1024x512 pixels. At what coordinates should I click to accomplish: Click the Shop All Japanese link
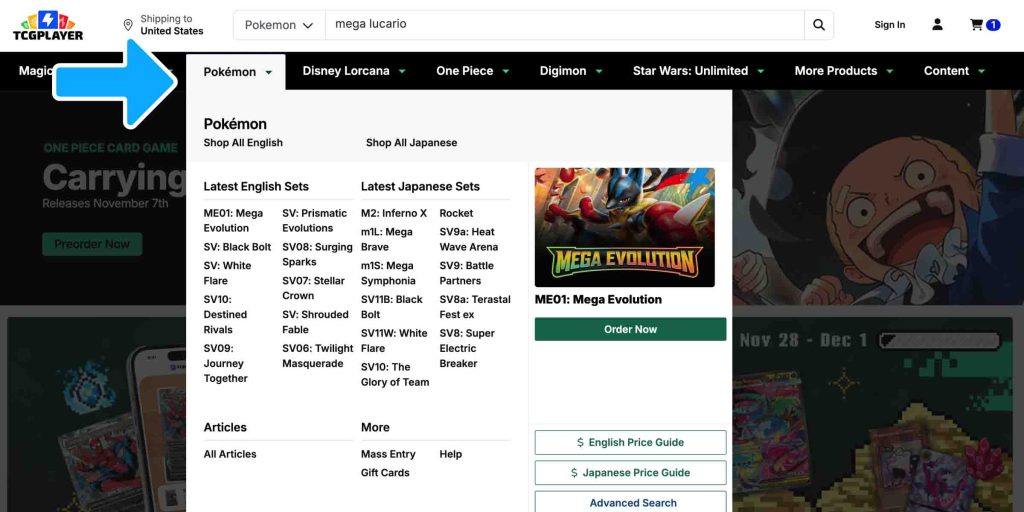tap(411, 143)
